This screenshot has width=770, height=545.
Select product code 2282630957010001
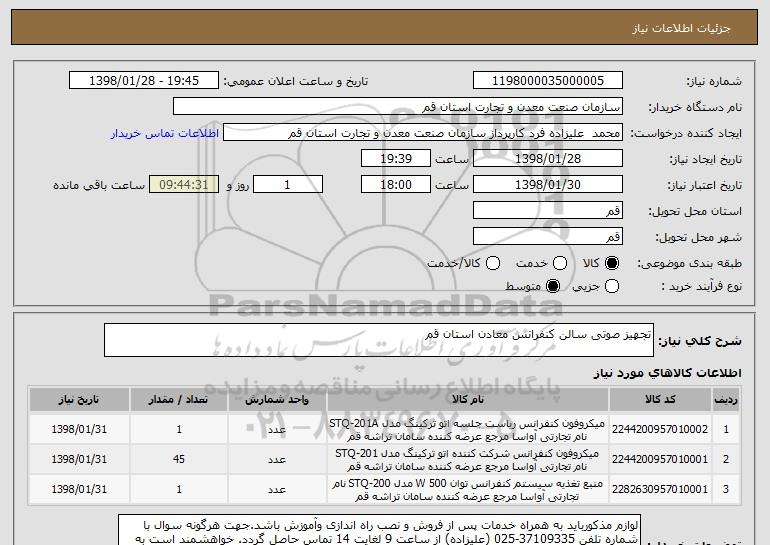pos(660,490)
